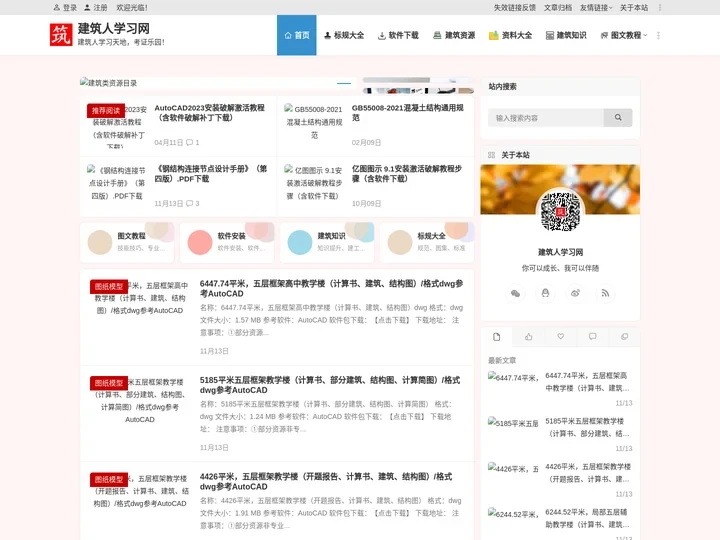
Task: Select the heart favorites tab icon
Action: pos(561,337)
